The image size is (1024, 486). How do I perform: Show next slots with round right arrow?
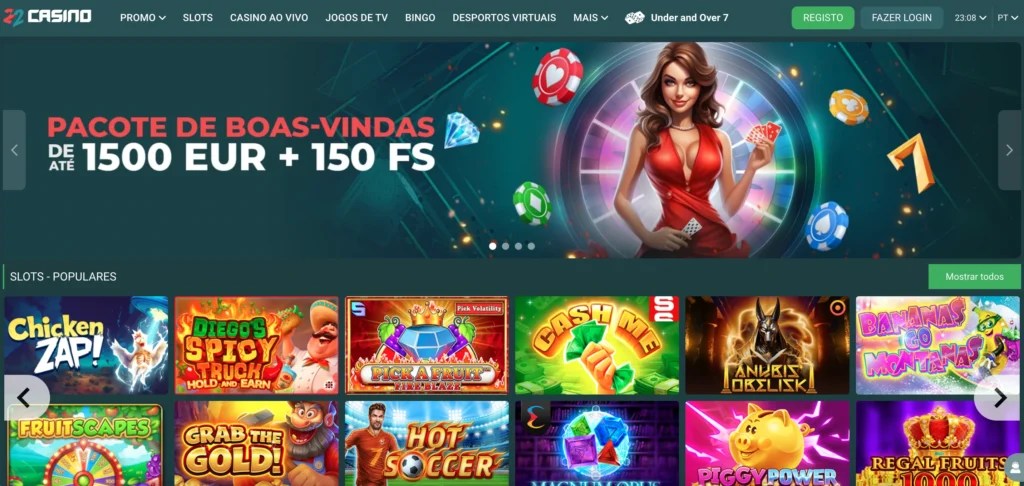click(x=999, y=397)
